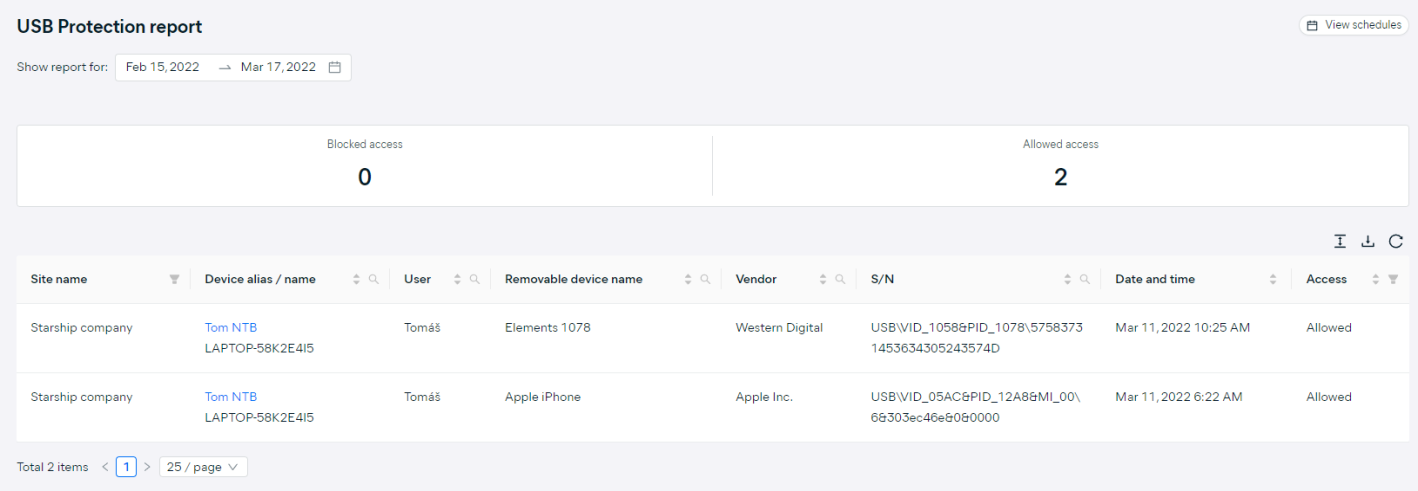
Task: Sort the Vendor column
Action: click(x=823, y=280)
